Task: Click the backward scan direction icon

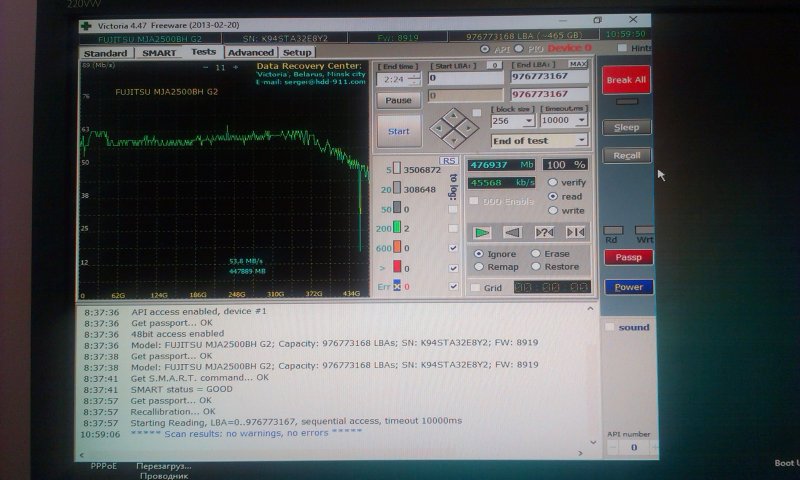Action: (x=514, y=232)
